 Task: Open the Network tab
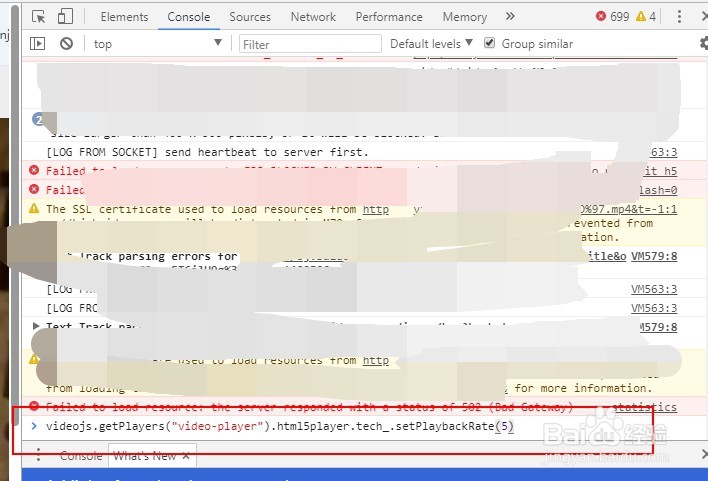pyautogui.click(x=313, y=17)
